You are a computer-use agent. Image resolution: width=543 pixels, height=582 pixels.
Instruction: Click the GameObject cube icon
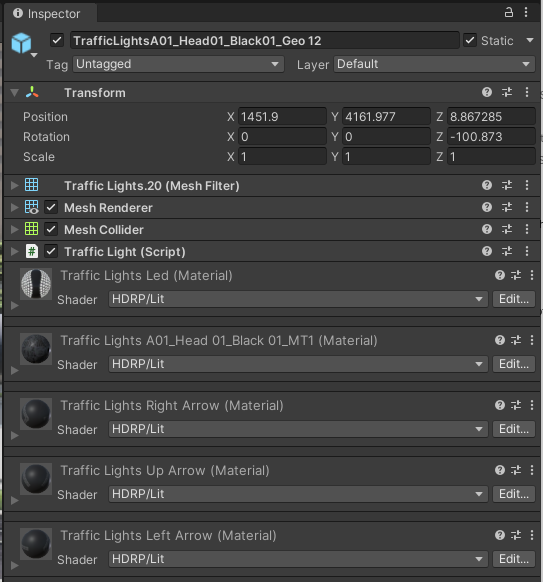[x=21, y=43]
